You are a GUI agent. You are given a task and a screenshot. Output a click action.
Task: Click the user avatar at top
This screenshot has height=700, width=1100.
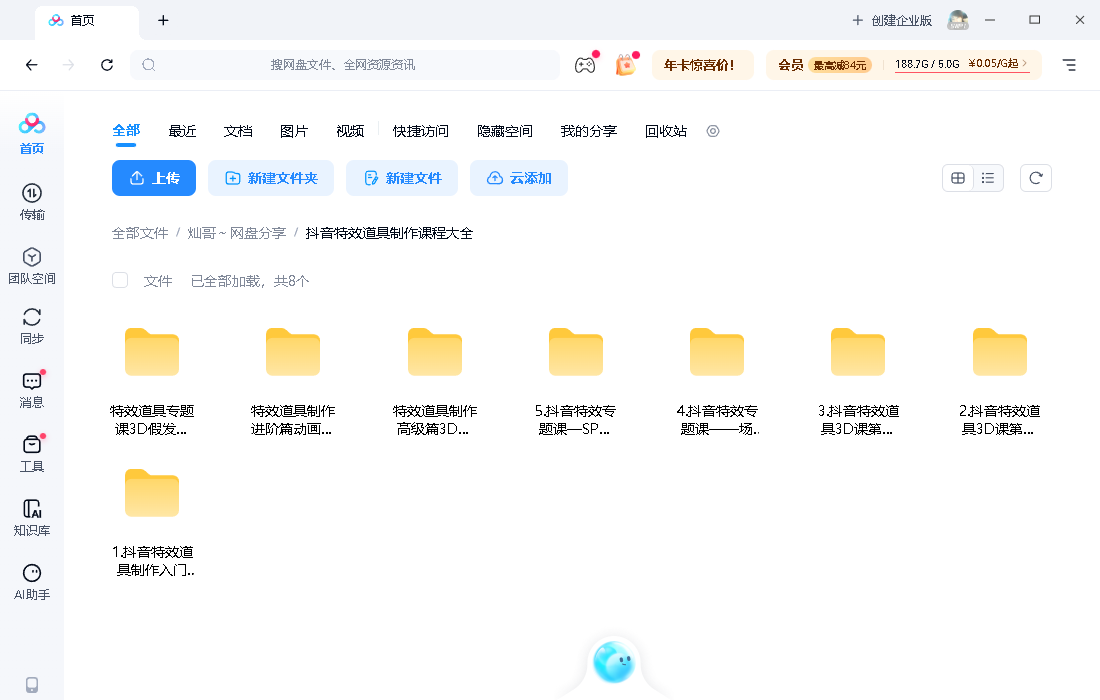tap(958, 20)
